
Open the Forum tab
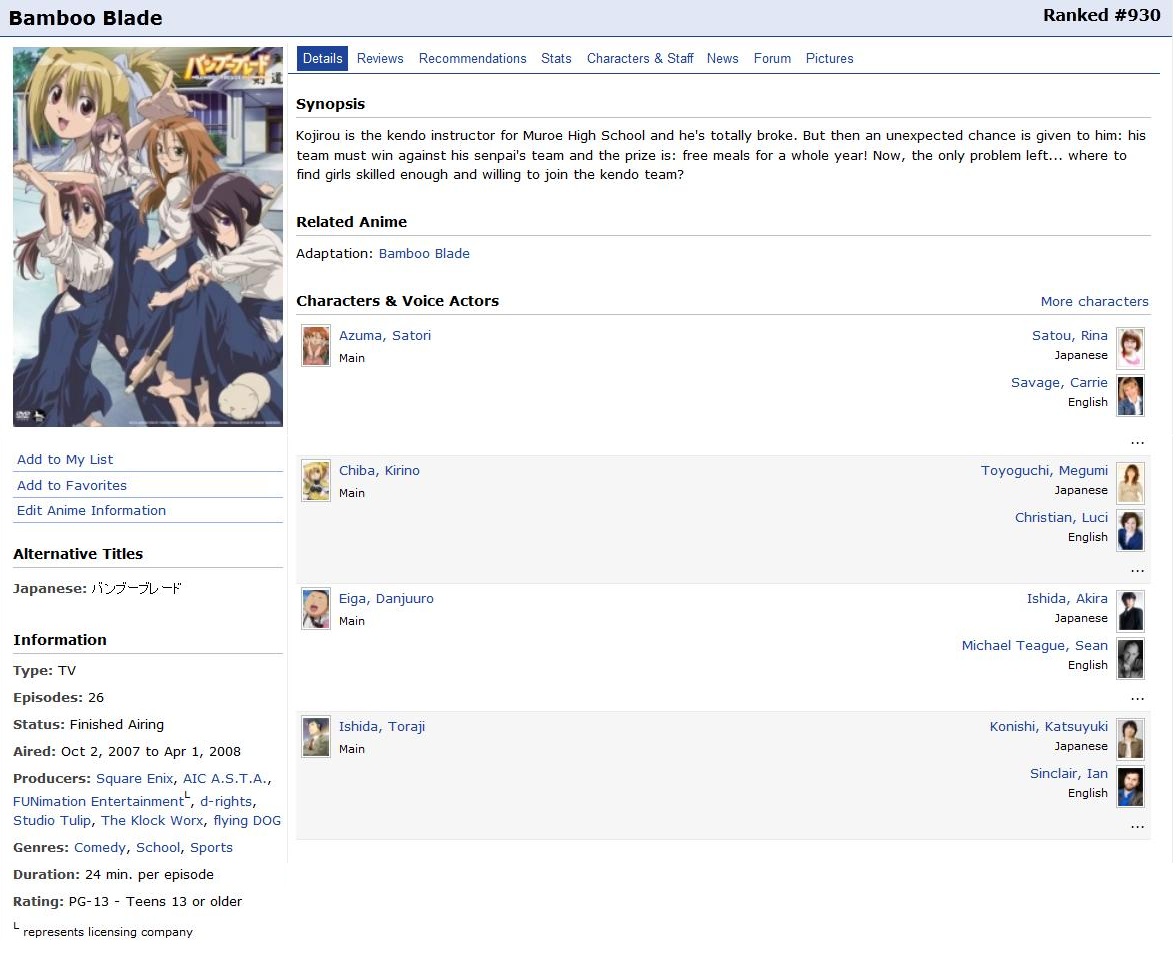click(x=772, y=58)
